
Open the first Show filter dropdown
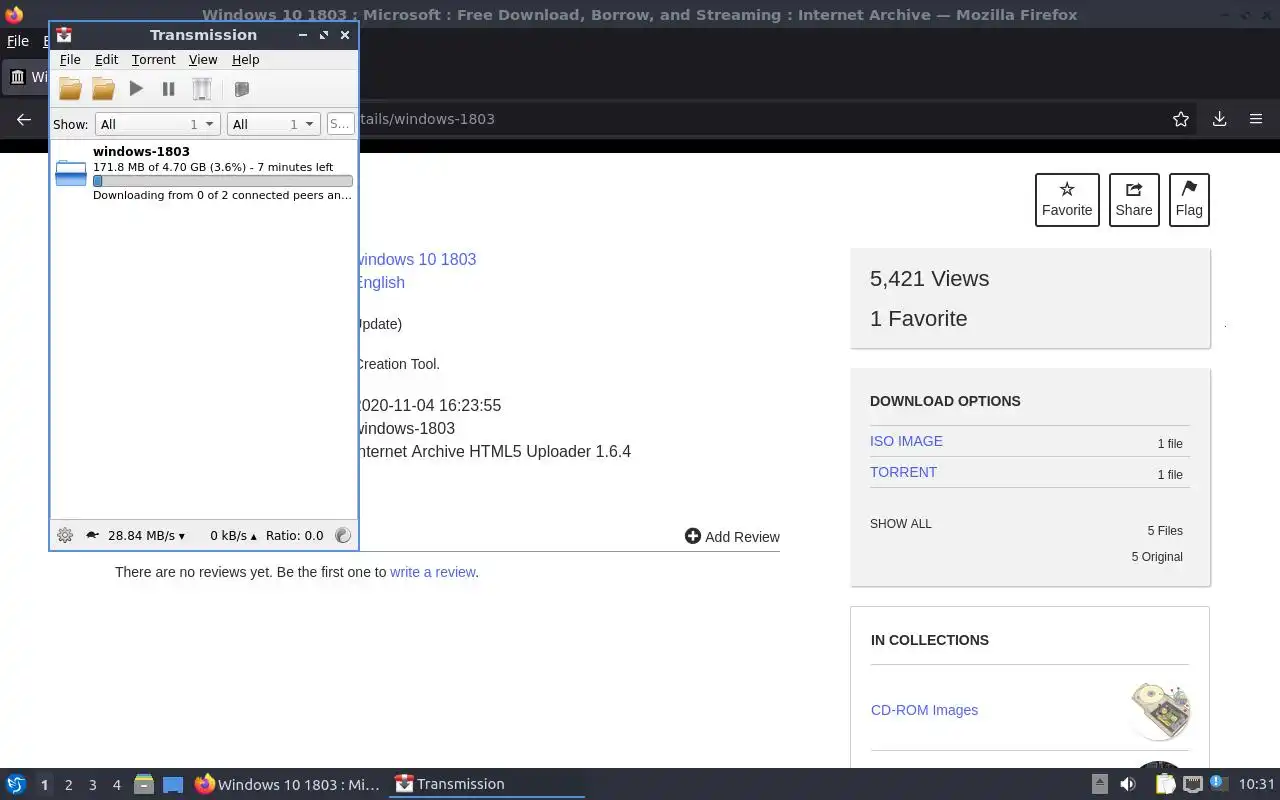157,124
